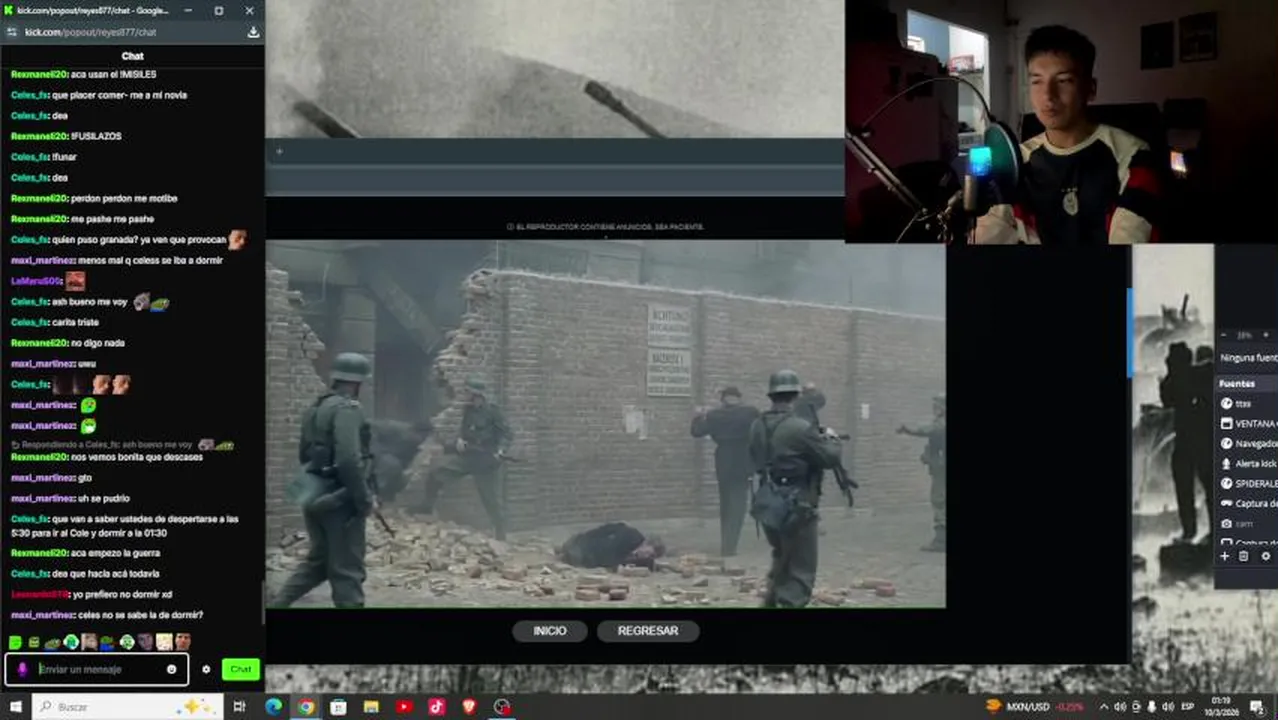Open Microsoft Edge from the taskbar
The image size is (1278, 720).
tap(273, 707)
